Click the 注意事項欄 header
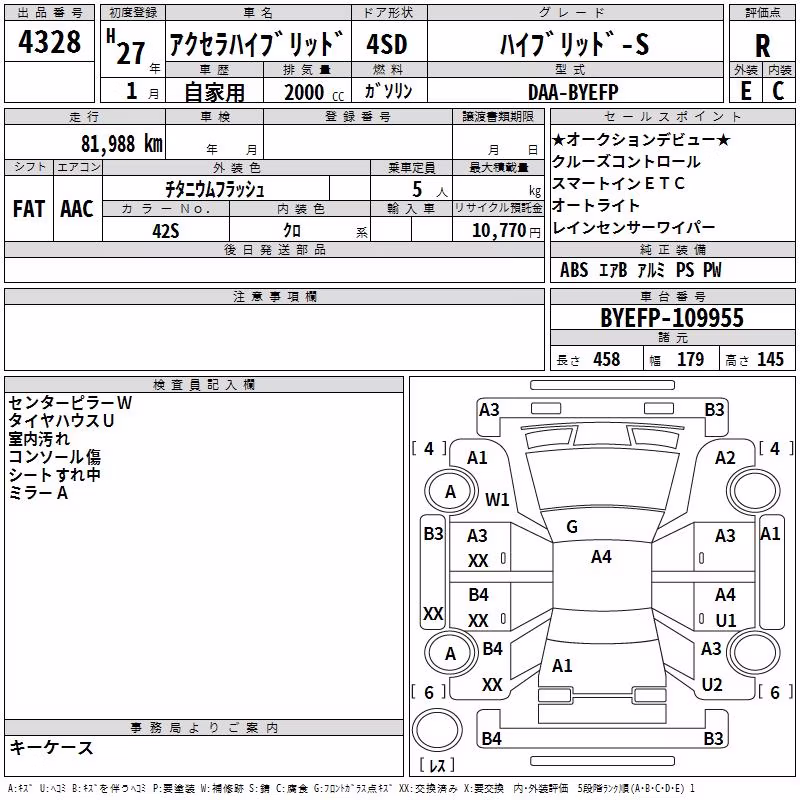Screen dimensions: 800x800 (274, 297)
